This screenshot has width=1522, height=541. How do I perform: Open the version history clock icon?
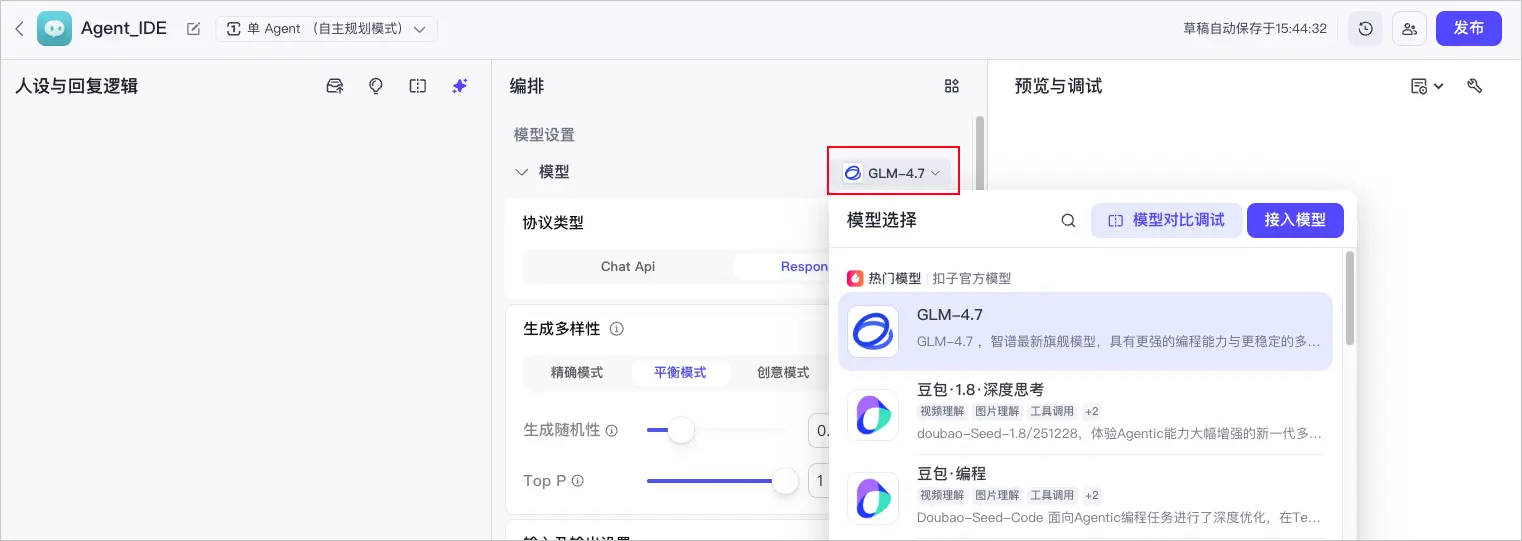tap(1366, 29)
